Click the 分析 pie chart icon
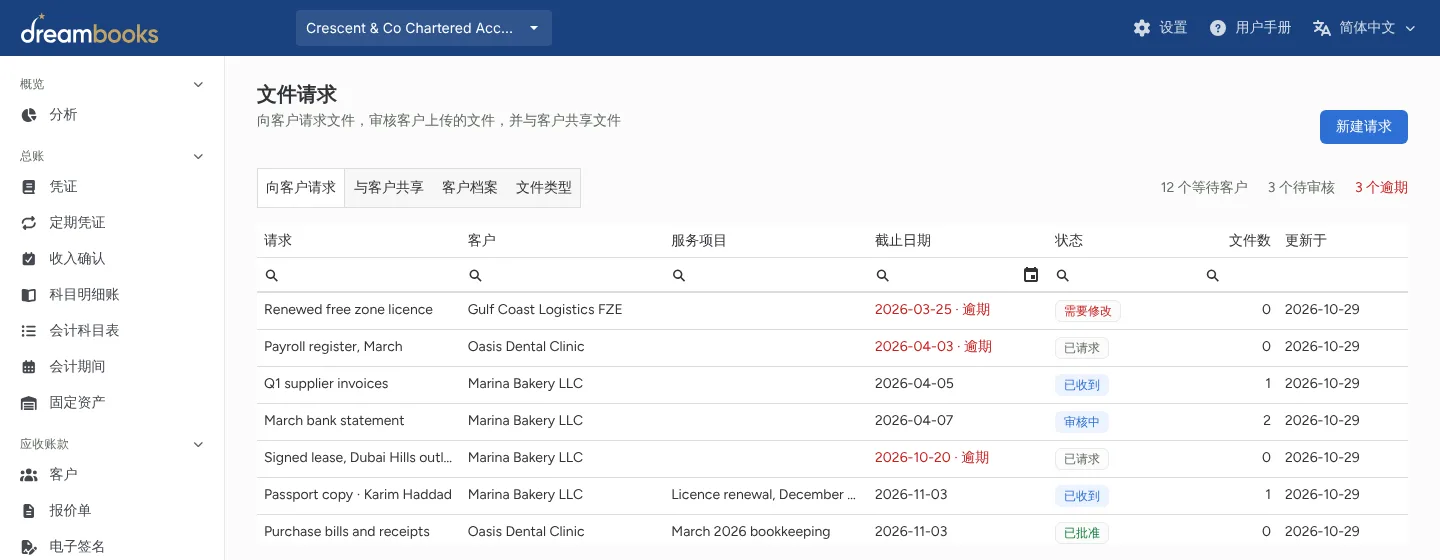The image size is (1440, 560). [29, 115]
